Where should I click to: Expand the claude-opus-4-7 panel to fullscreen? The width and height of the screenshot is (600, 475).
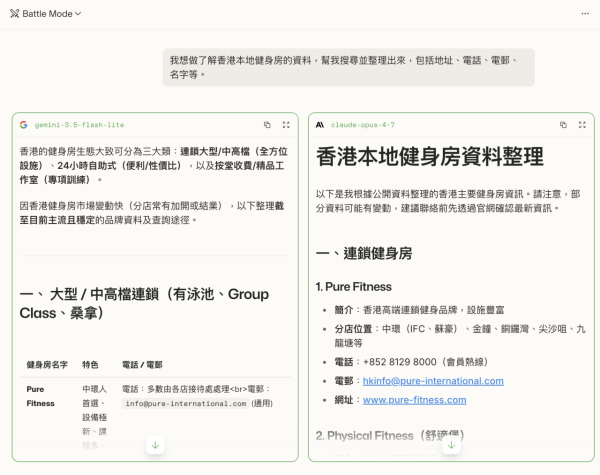582,125
